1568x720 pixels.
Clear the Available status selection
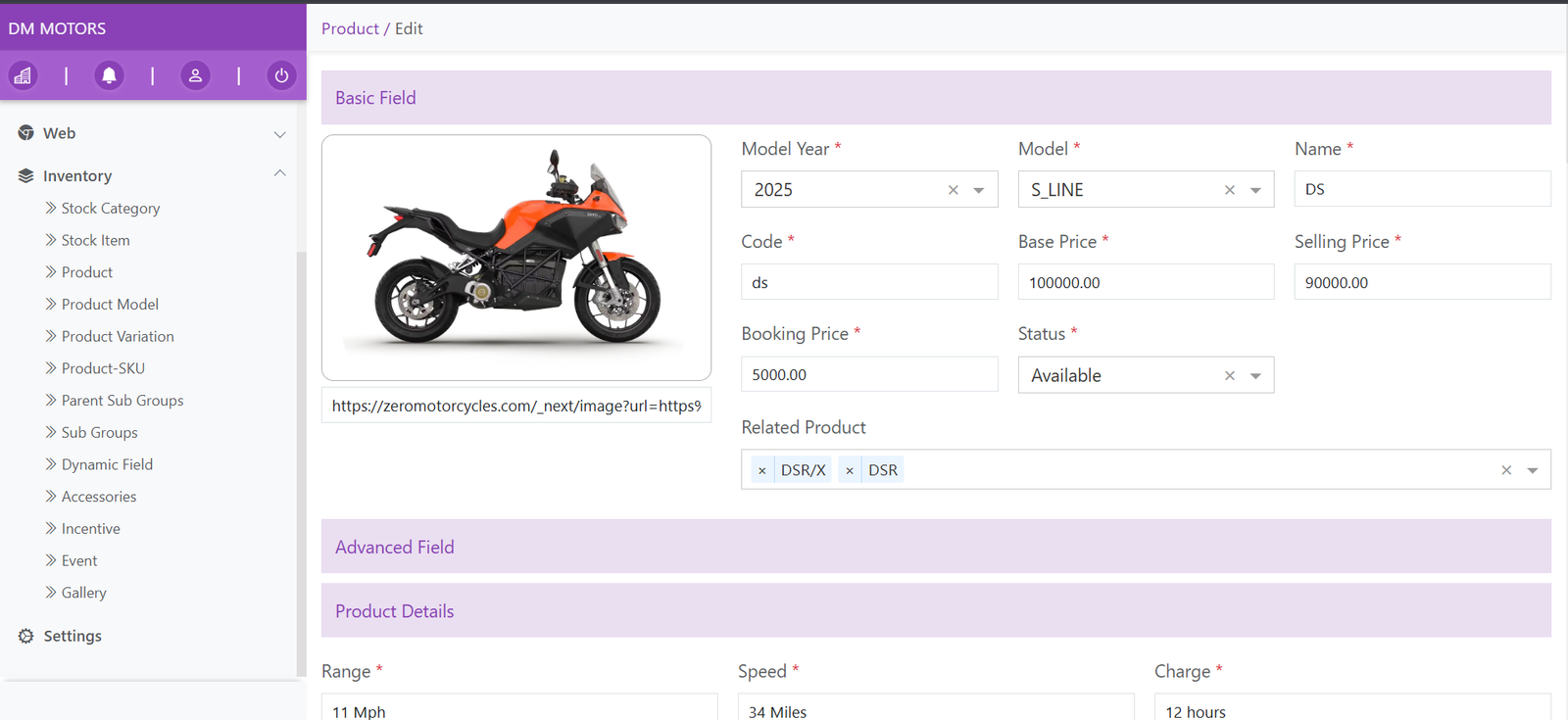(1230, 376)
